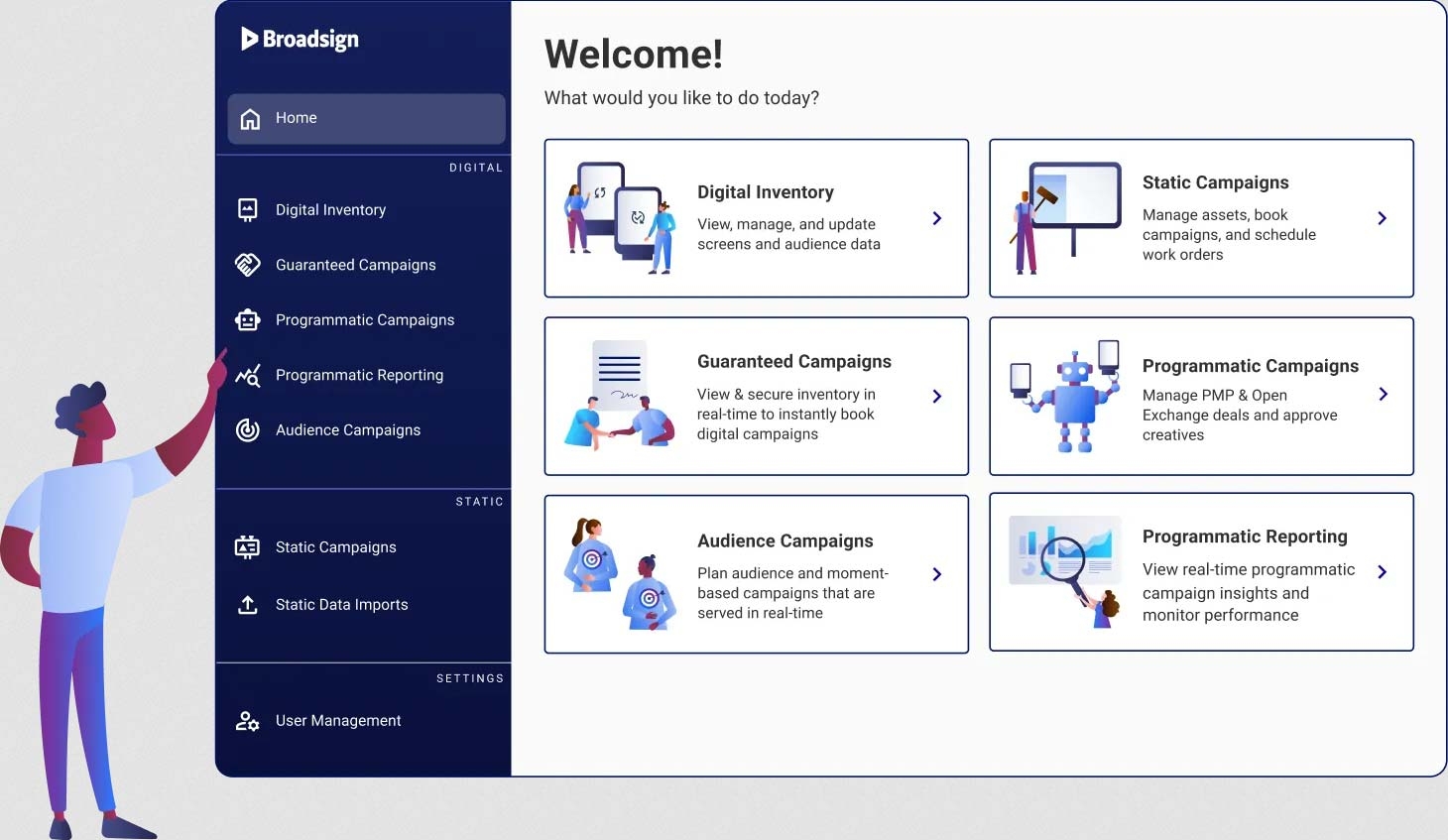Click the Programmatic Reporting chart icon in sidebar
Image resolution: width=1448 pixels, height=840 pixels.
click(248, 375)
